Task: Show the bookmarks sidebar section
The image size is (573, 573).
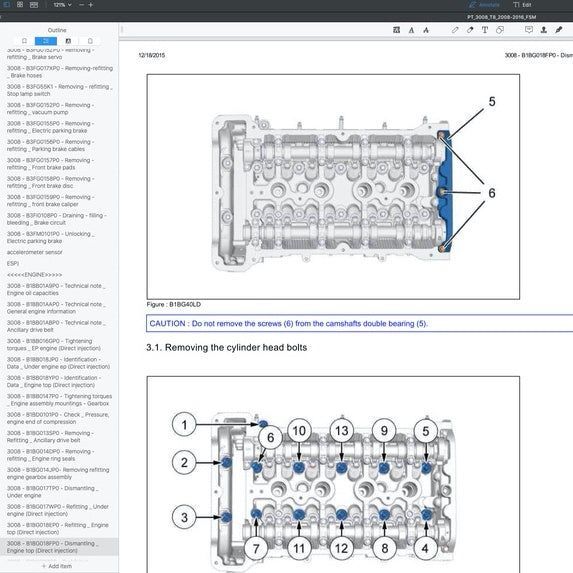Action: pos(24,41)
